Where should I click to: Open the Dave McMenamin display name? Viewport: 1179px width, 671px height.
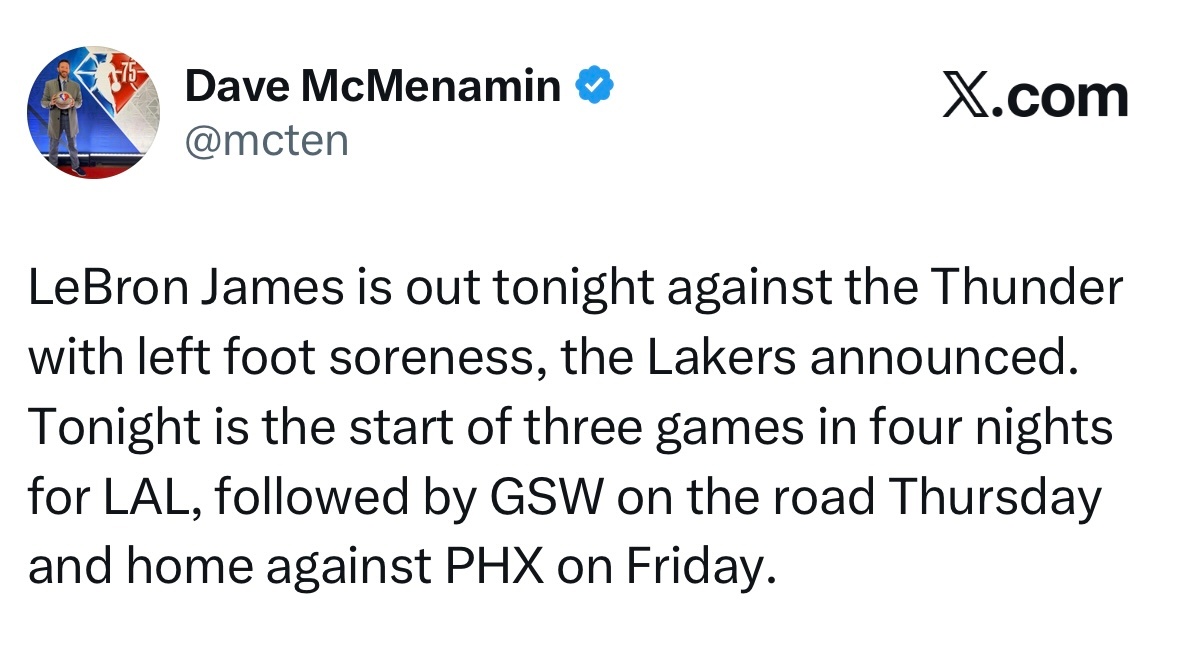click(373, 88)
